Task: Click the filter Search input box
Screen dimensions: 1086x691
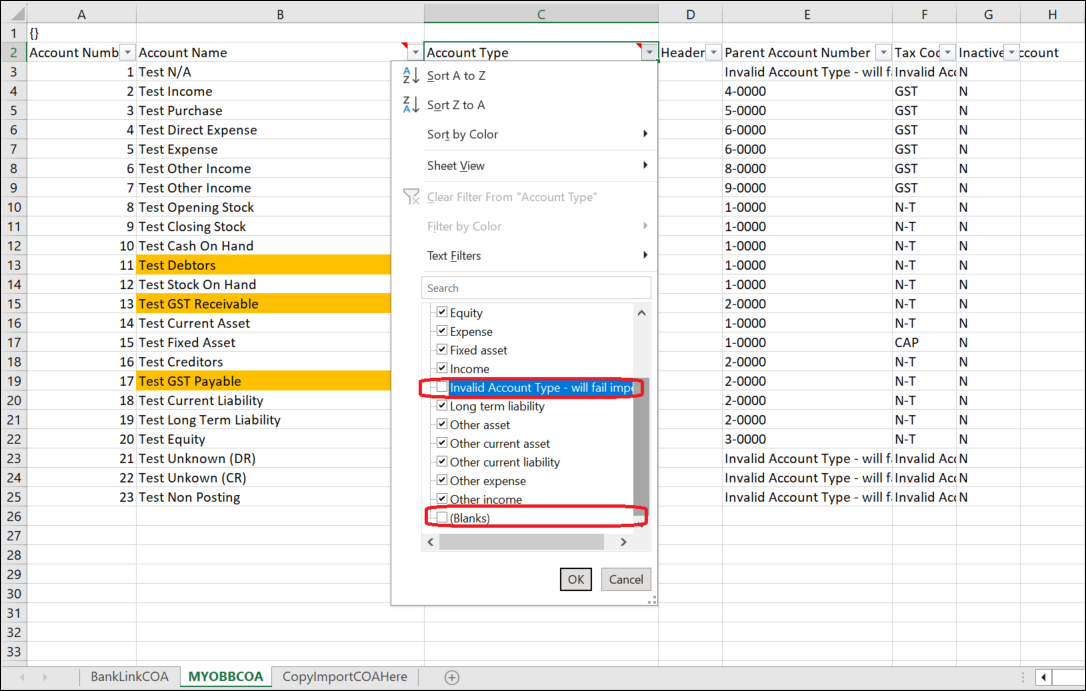Action: 536,288
